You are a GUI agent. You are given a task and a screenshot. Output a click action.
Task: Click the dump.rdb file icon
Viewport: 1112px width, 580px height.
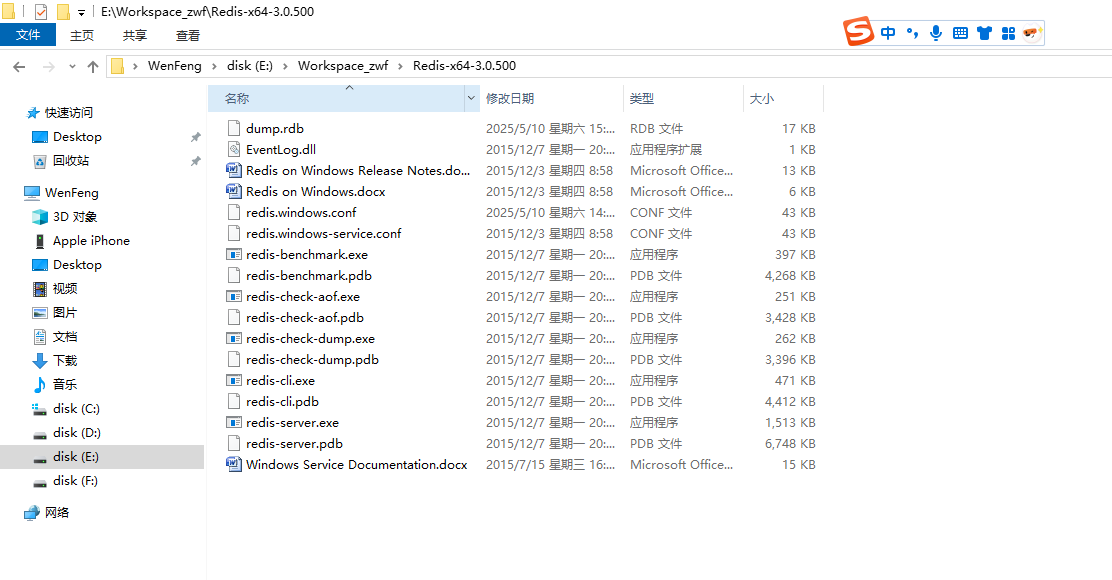click(233, 128)
